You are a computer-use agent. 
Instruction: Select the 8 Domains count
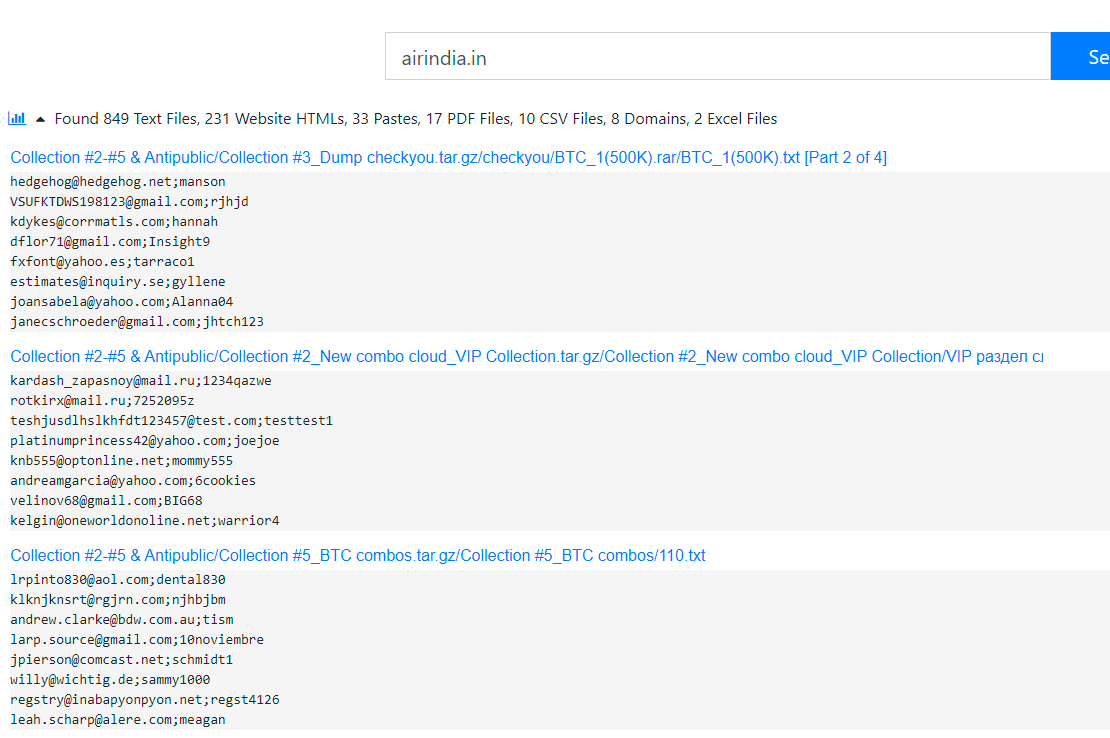click(x=650, y=119)
